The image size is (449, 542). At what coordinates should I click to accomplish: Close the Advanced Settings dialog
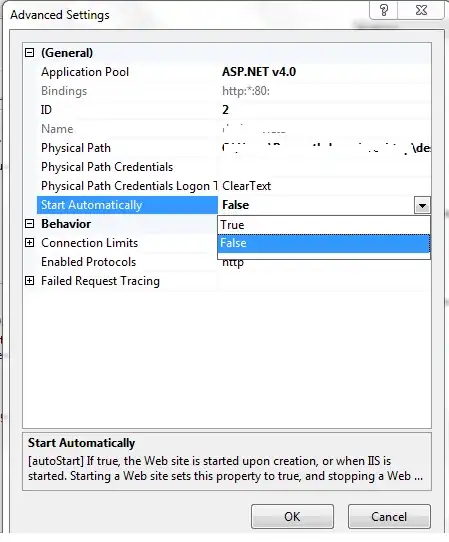pyautogui.click(x=421, y=10)
